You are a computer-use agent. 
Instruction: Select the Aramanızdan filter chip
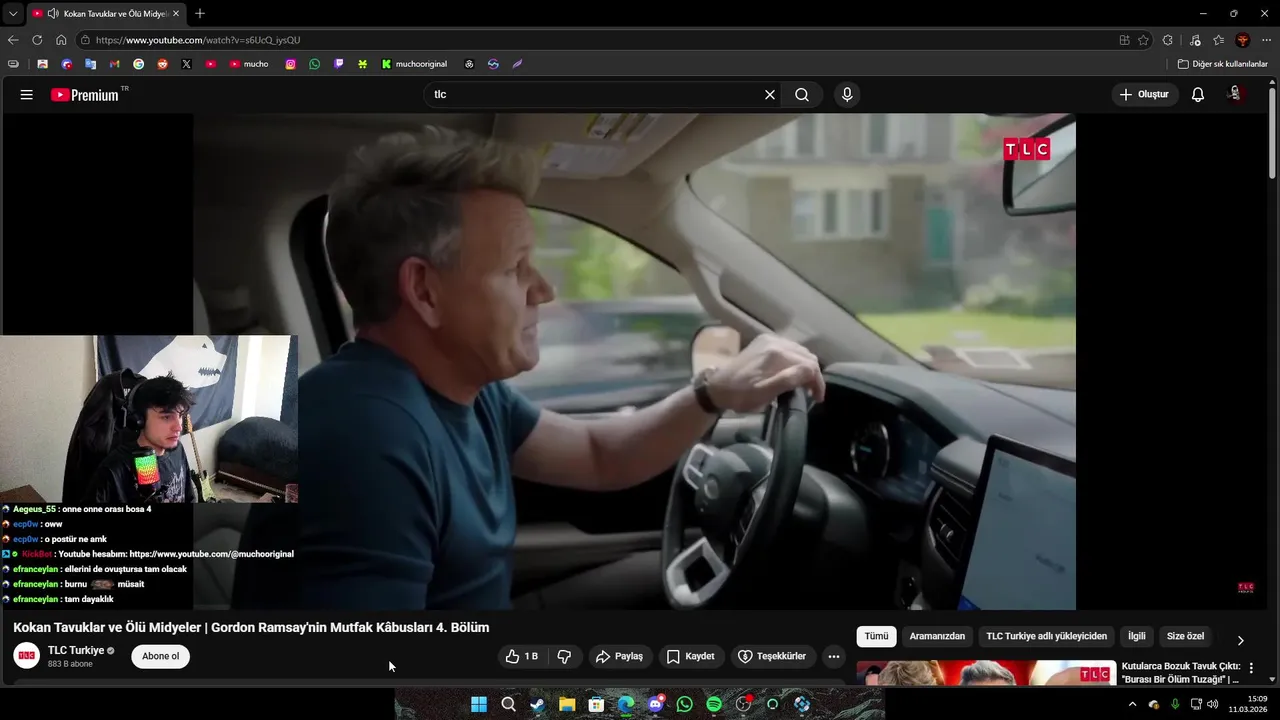[x=937, y=637]
